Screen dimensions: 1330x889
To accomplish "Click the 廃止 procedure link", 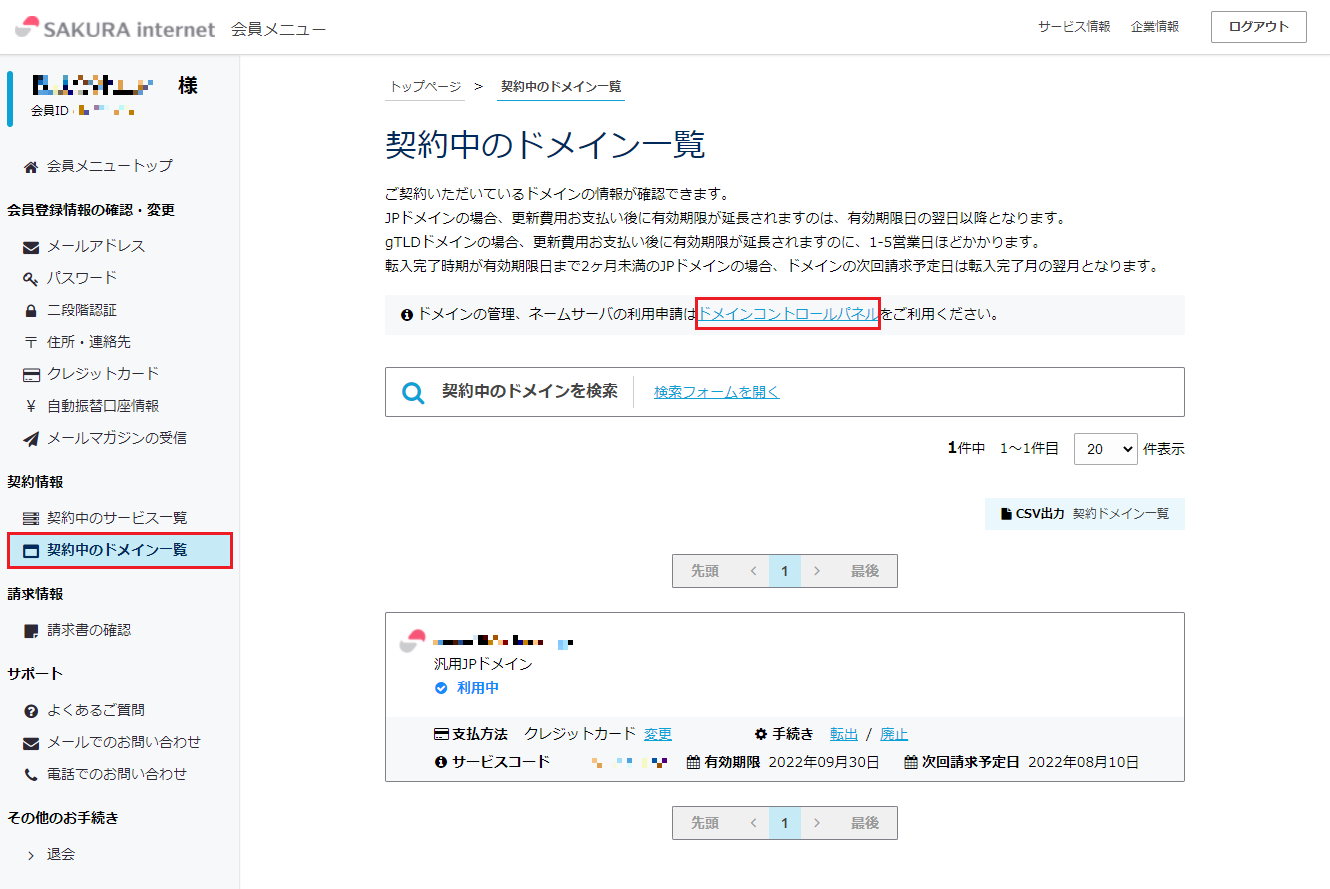I will click(894, 734).
